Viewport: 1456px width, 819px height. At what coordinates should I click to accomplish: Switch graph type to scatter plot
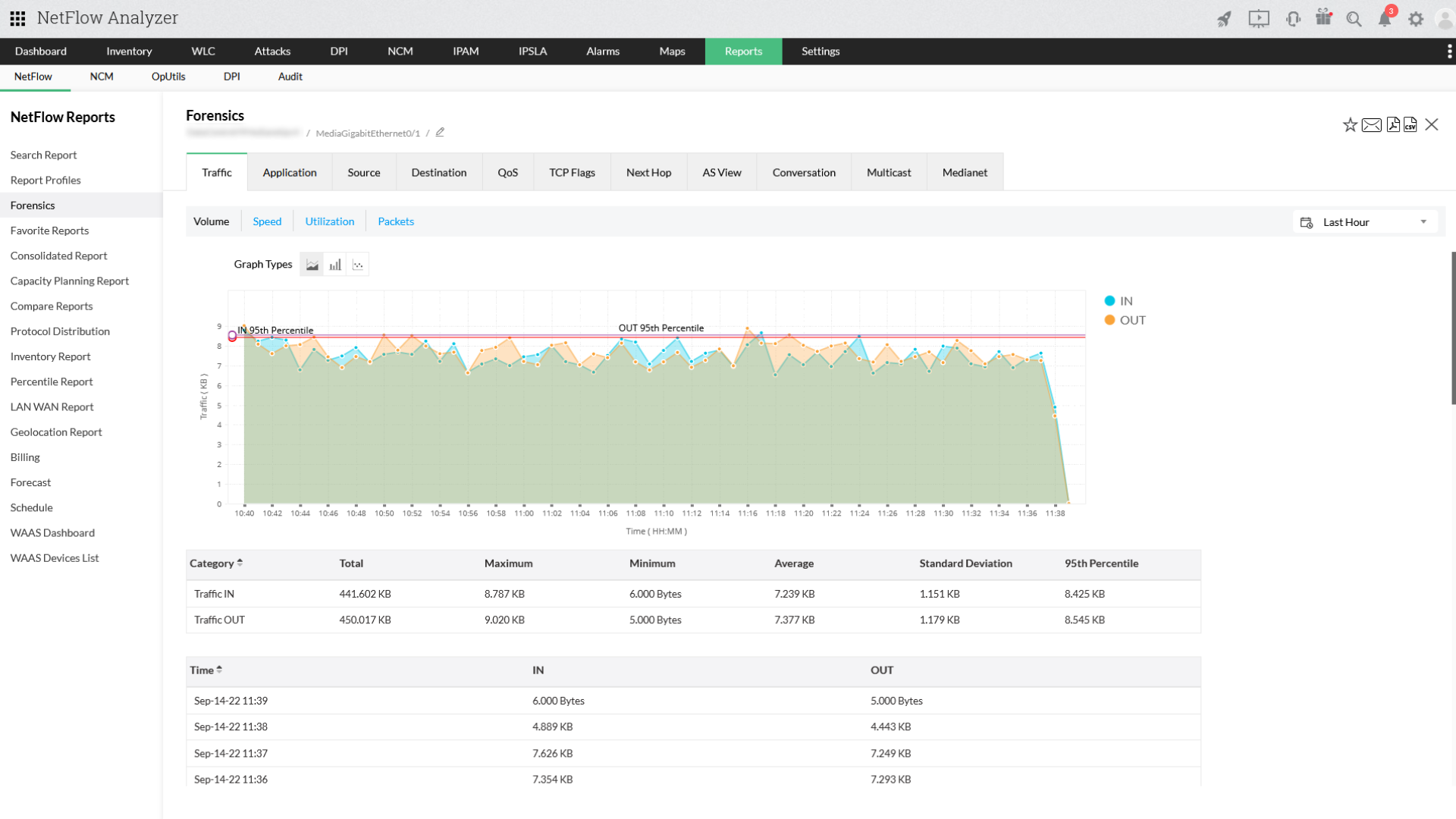[358, 265]
